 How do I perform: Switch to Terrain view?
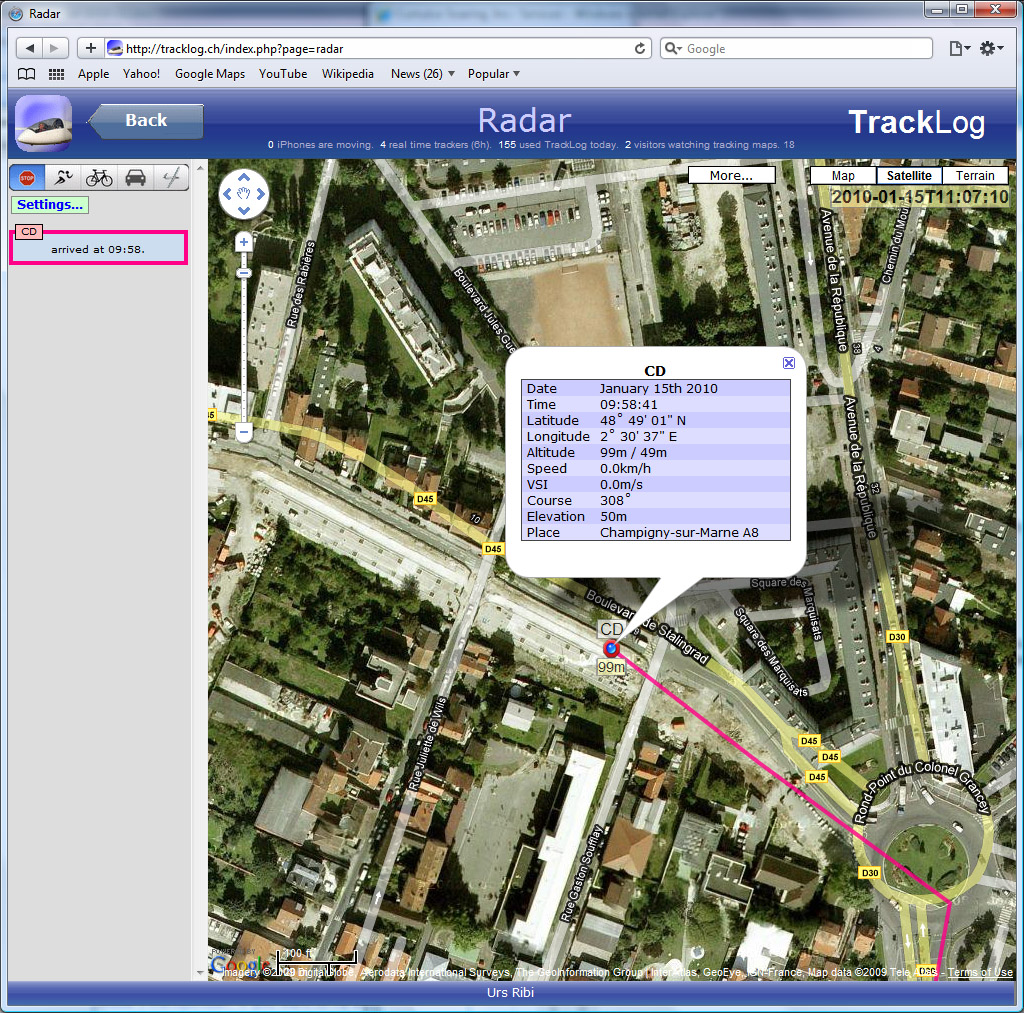pyautogui.click(x=975, y=175)
